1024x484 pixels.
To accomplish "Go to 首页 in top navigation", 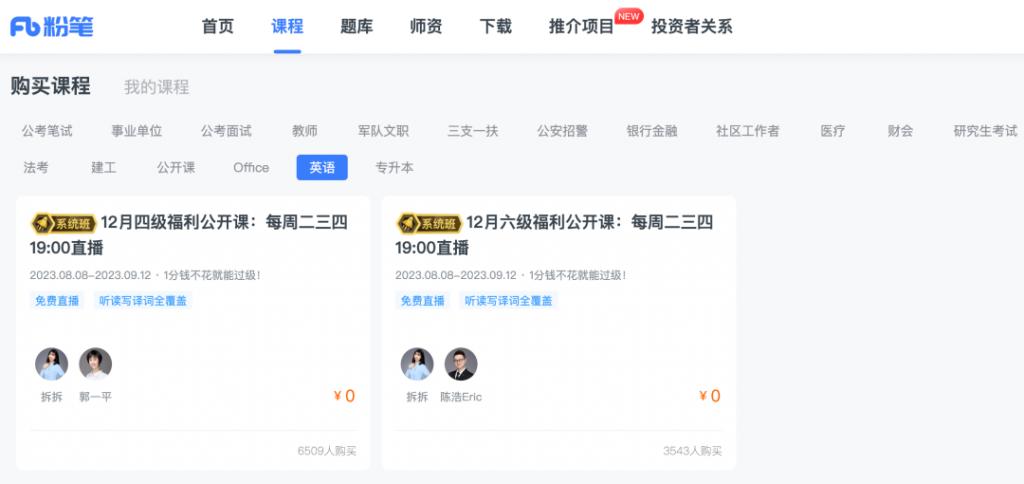I will [x=217, y=27].
